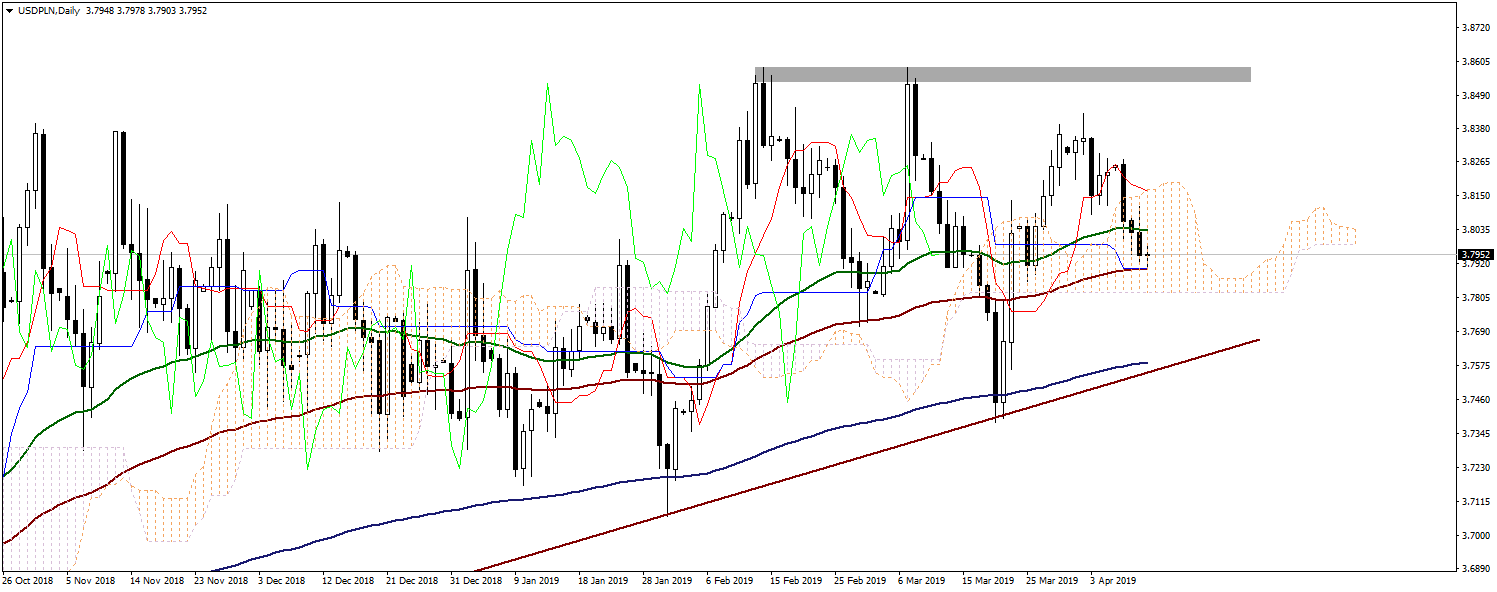1497x592 pixels.
Task: Click the 15 Feb 2019 date label
Action: point(797,580)
